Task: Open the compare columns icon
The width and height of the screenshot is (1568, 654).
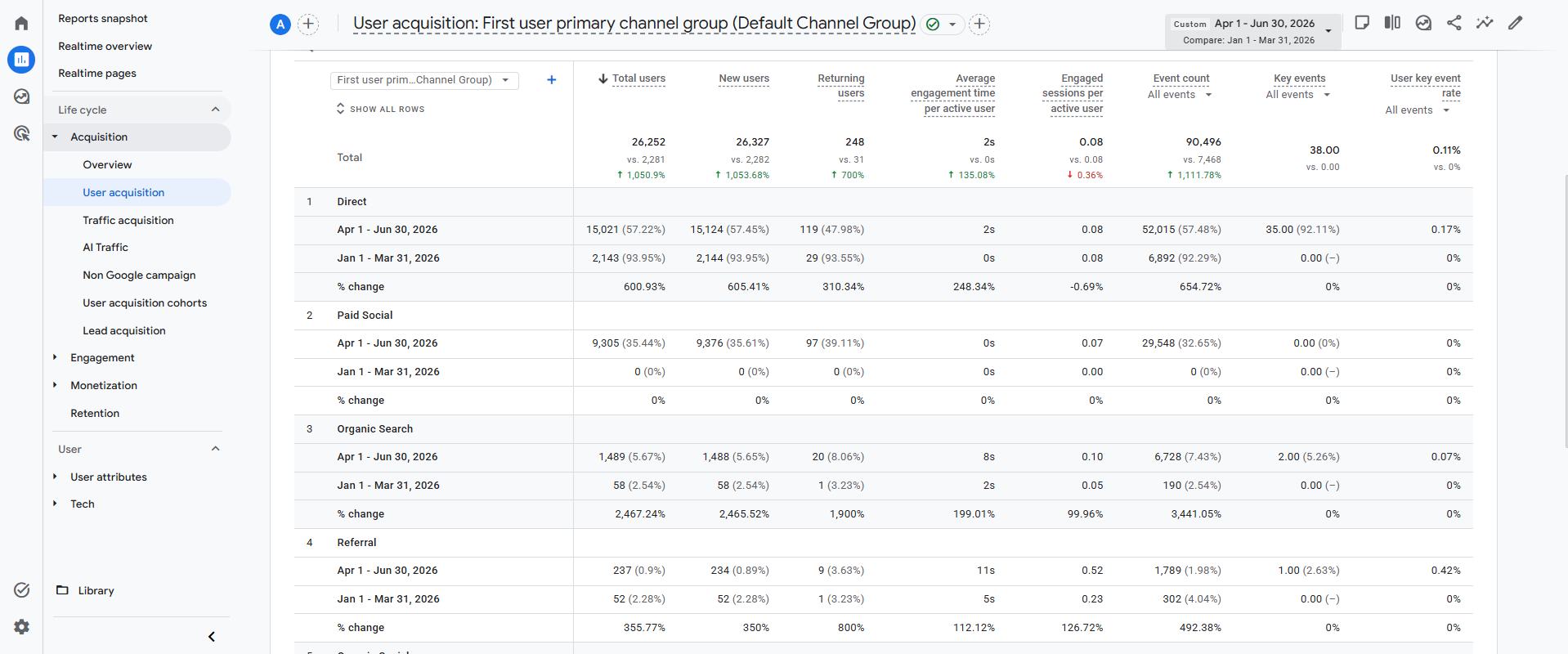Action: coord(1392,23)
